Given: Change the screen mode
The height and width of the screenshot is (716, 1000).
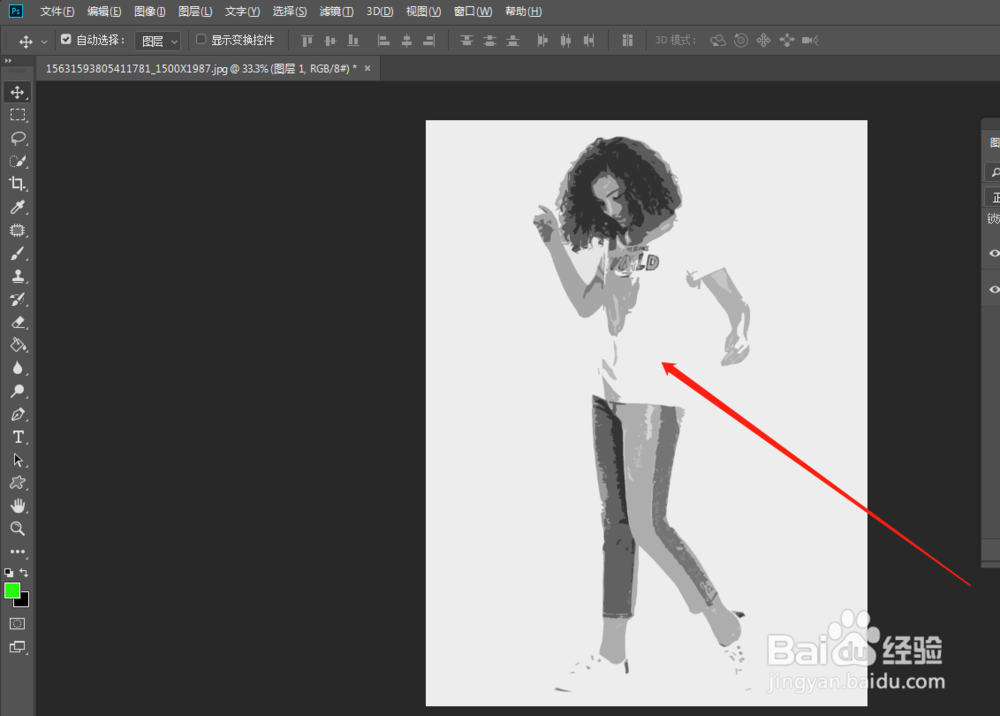Looking at the screenshot, I should coord(17,647).
